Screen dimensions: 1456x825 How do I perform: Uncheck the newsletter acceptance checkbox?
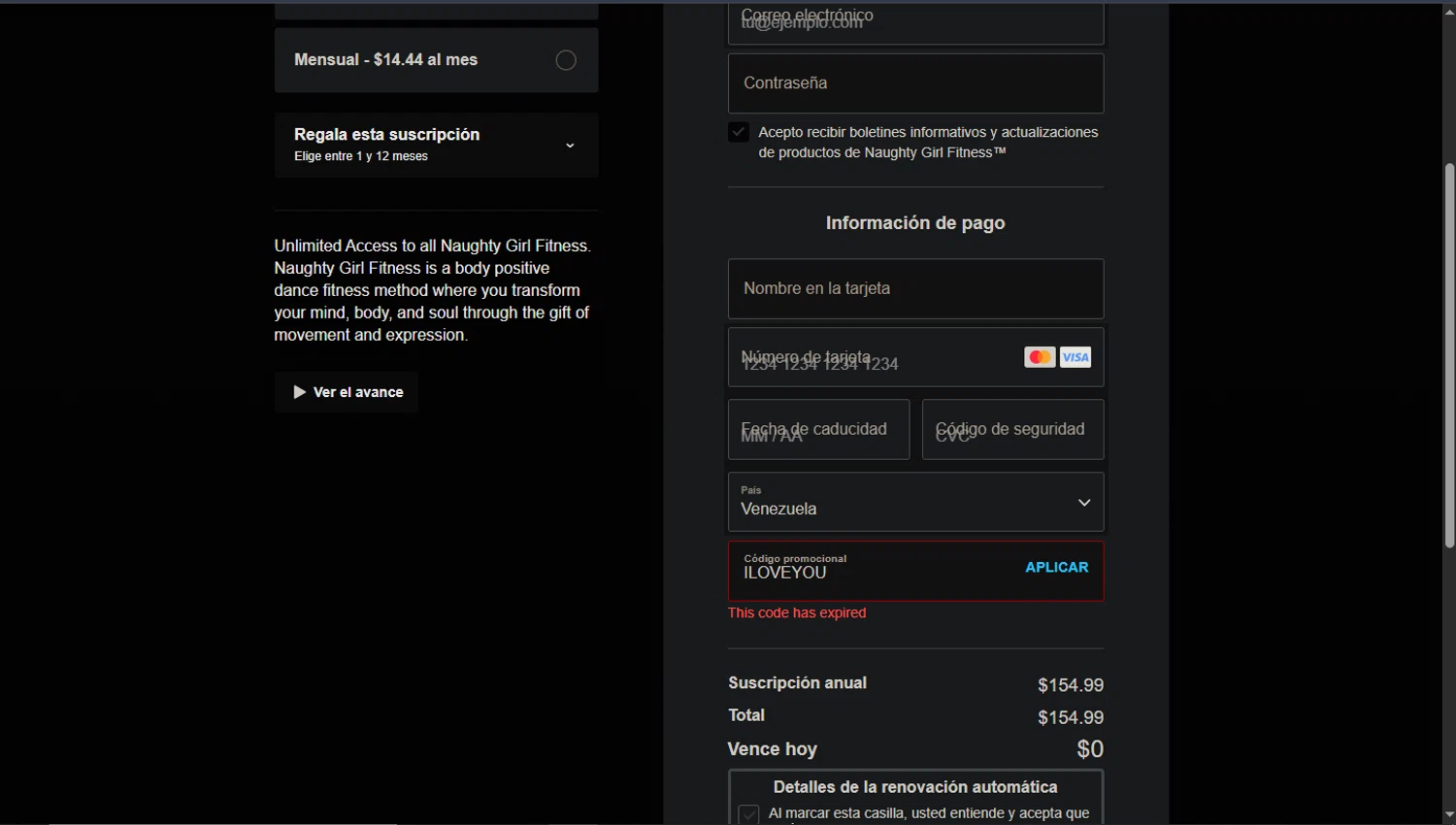(739, 132)
